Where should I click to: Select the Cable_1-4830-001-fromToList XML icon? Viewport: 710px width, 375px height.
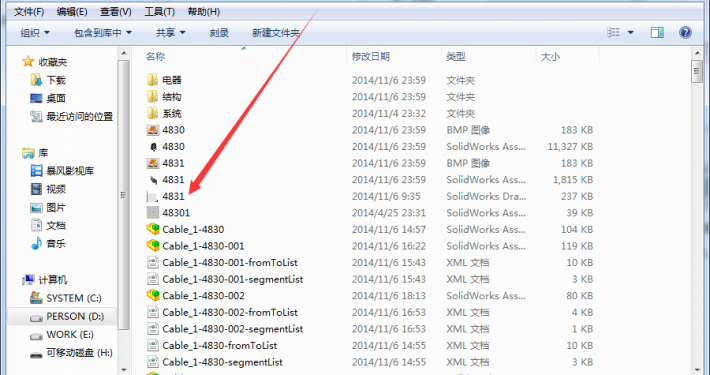(153, 263)
